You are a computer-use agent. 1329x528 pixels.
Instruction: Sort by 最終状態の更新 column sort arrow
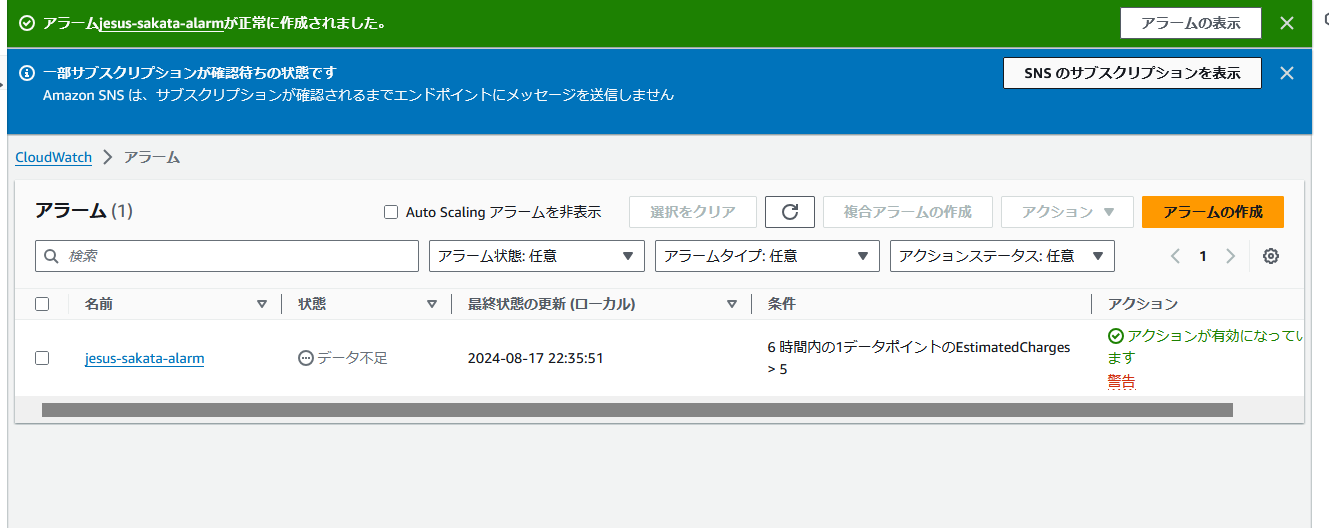(x=732, y=304)
